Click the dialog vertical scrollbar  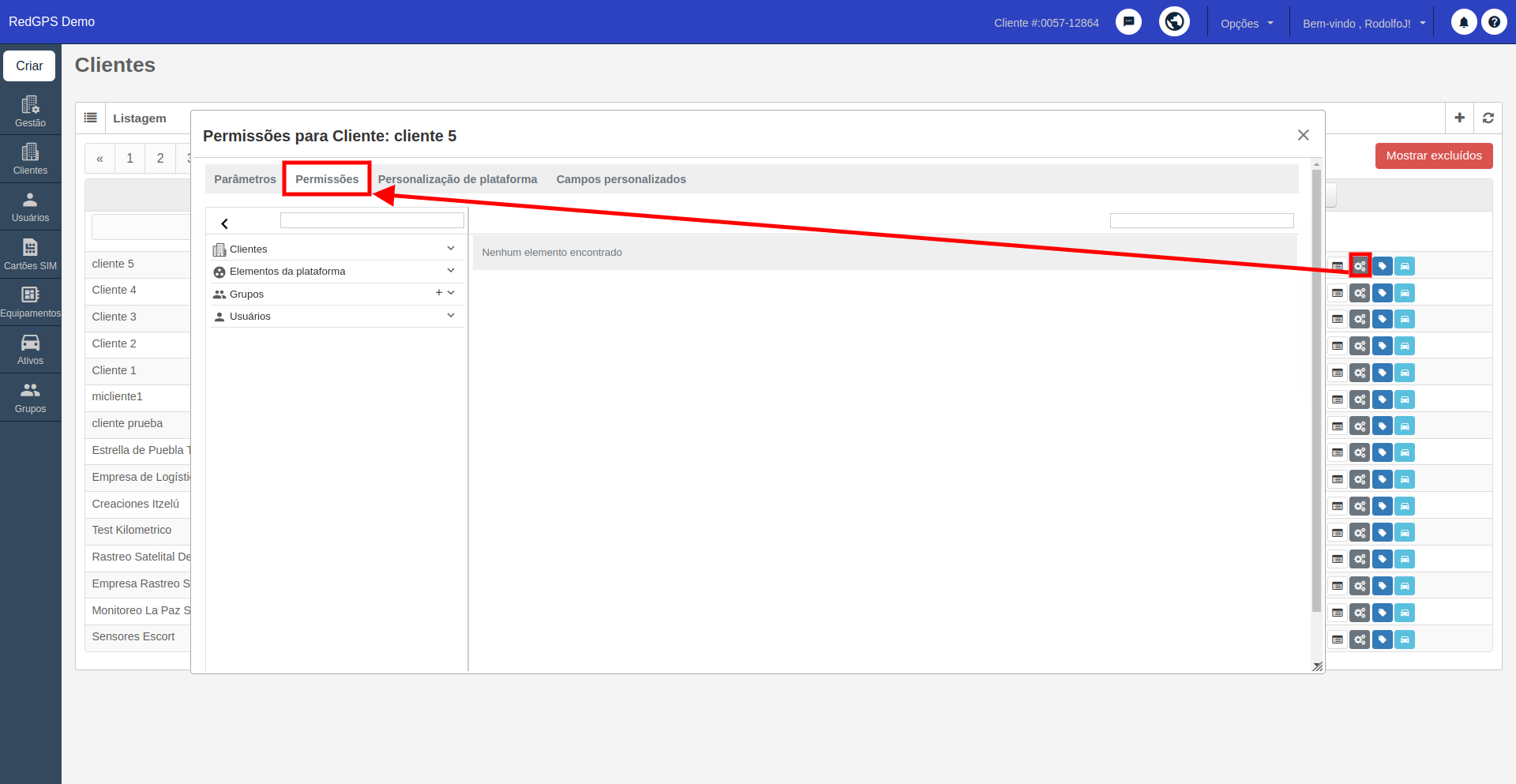[1316, 391]
